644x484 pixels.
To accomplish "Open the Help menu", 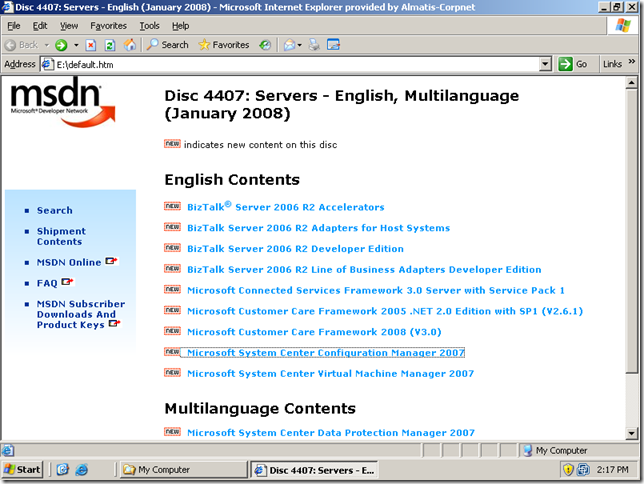I will pos(180,26).
